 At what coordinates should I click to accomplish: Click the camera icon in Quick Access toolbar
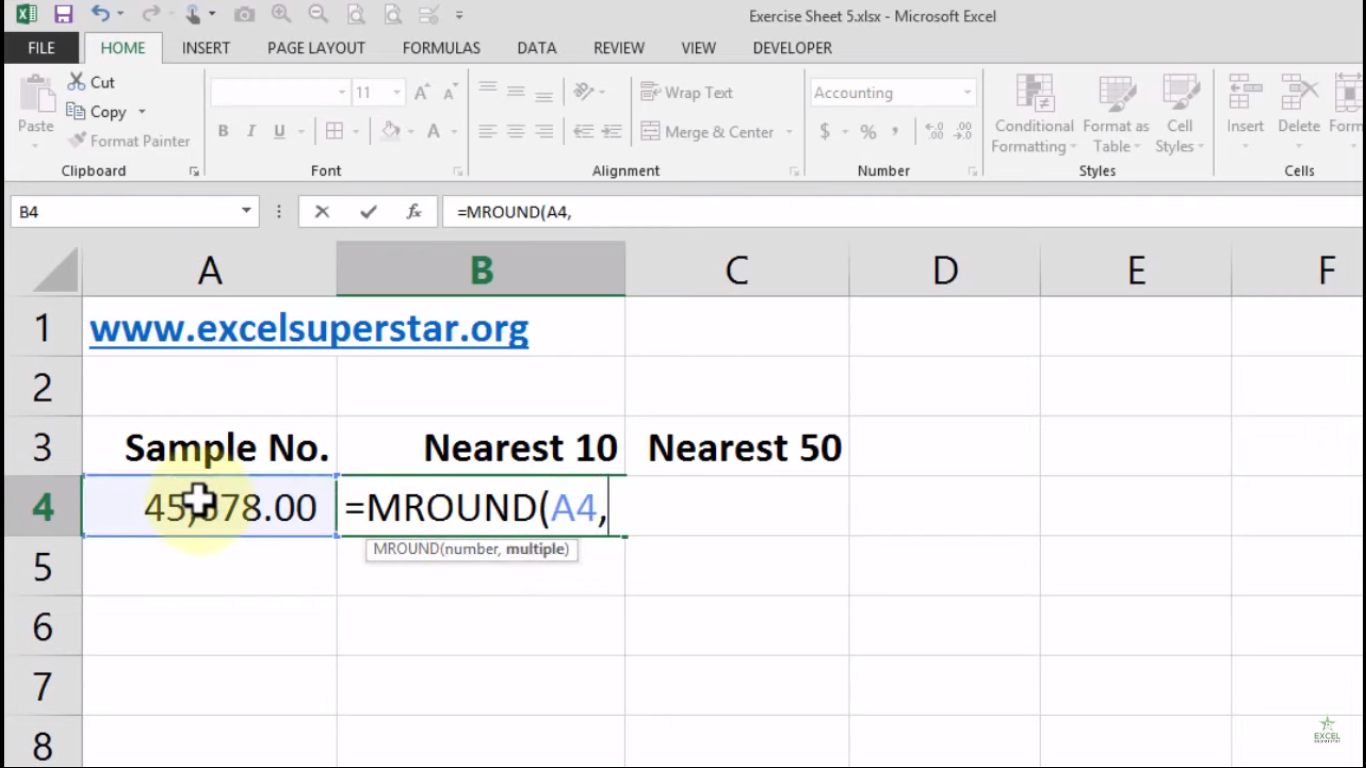point(243,15)
